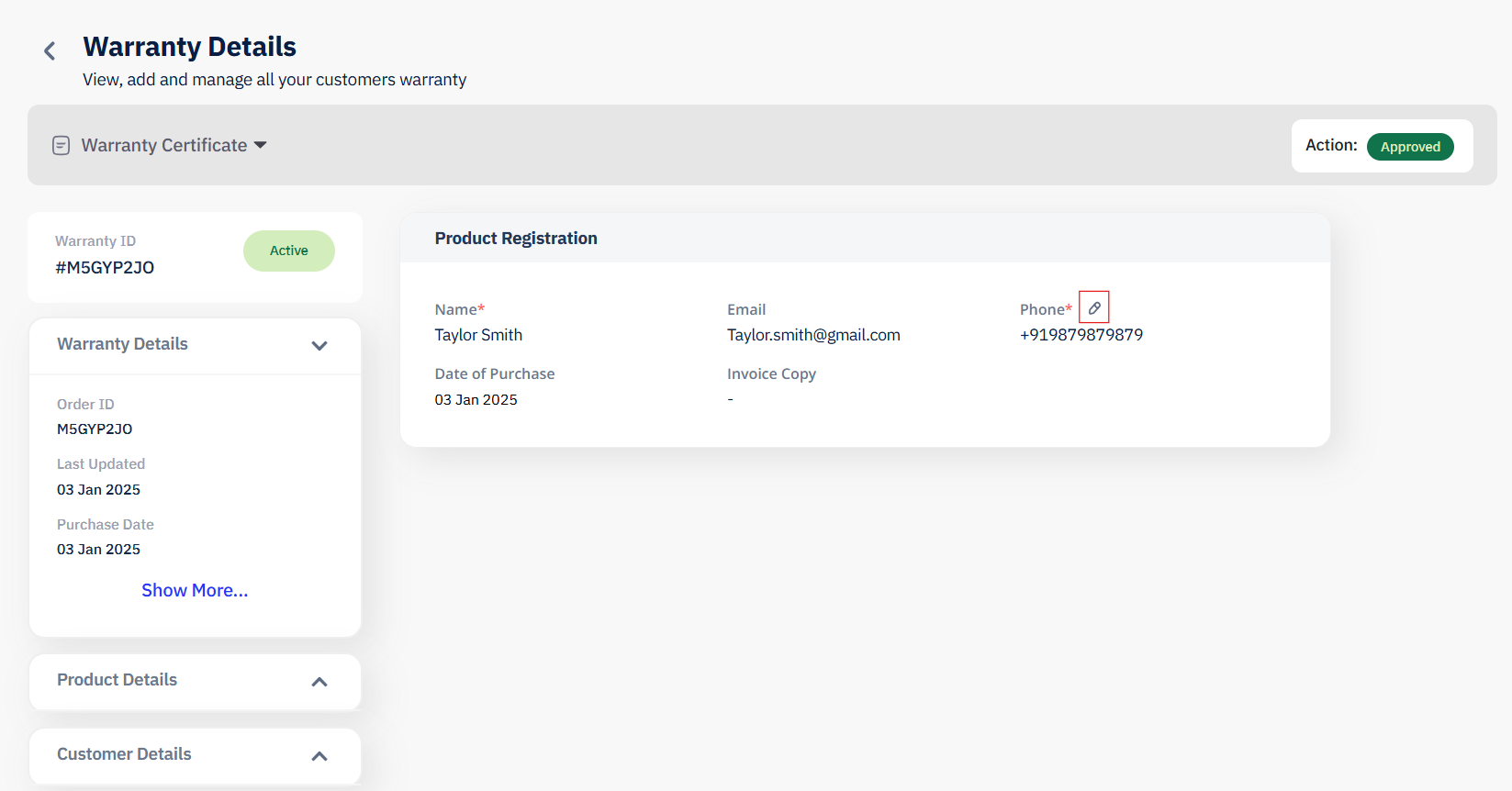The height and width of the screenshot is (791, 1512).
Task: Click the Active status badge
Action: (x=289, y=251)
